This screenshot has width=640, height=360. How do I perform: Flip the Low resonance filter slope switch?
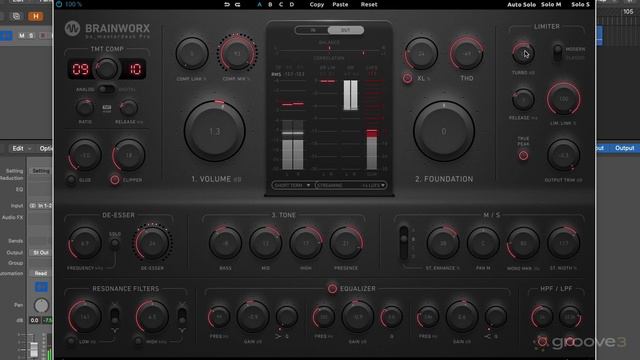pos(115,316)
